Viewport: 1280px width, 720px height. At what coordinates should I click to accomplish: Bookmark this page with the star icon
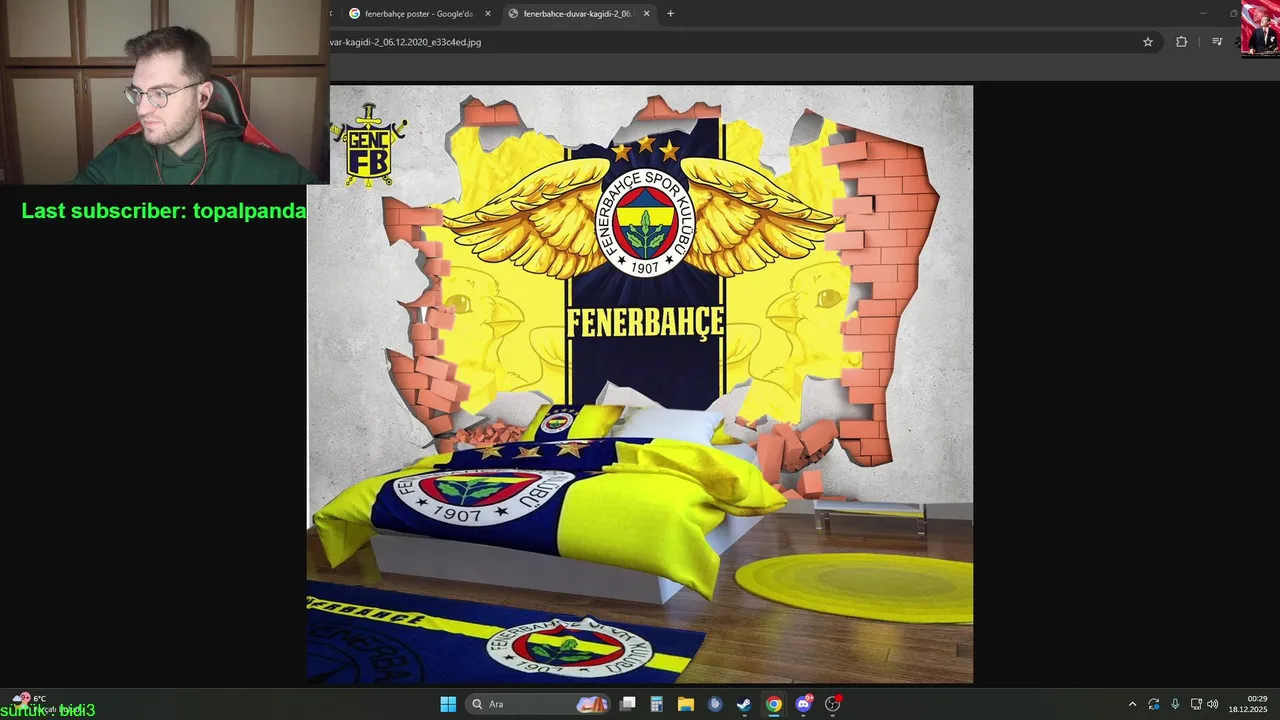[x=1148, y=42]
